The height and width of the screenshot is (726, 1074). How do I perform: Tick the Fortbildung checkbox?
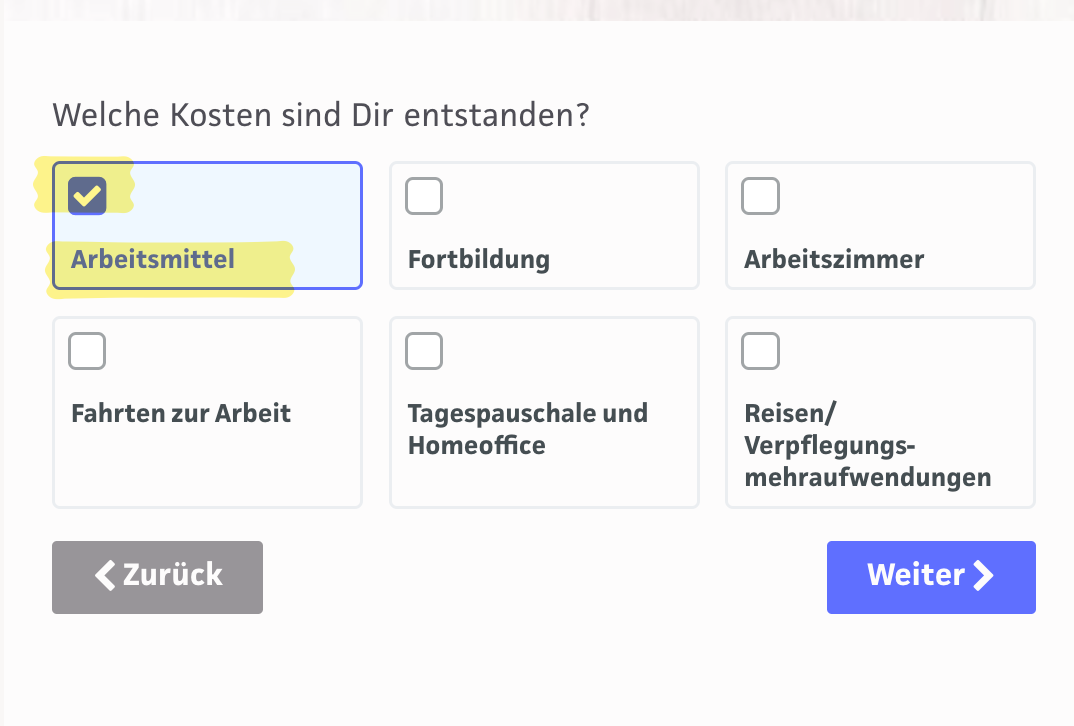tap(424, 196)
